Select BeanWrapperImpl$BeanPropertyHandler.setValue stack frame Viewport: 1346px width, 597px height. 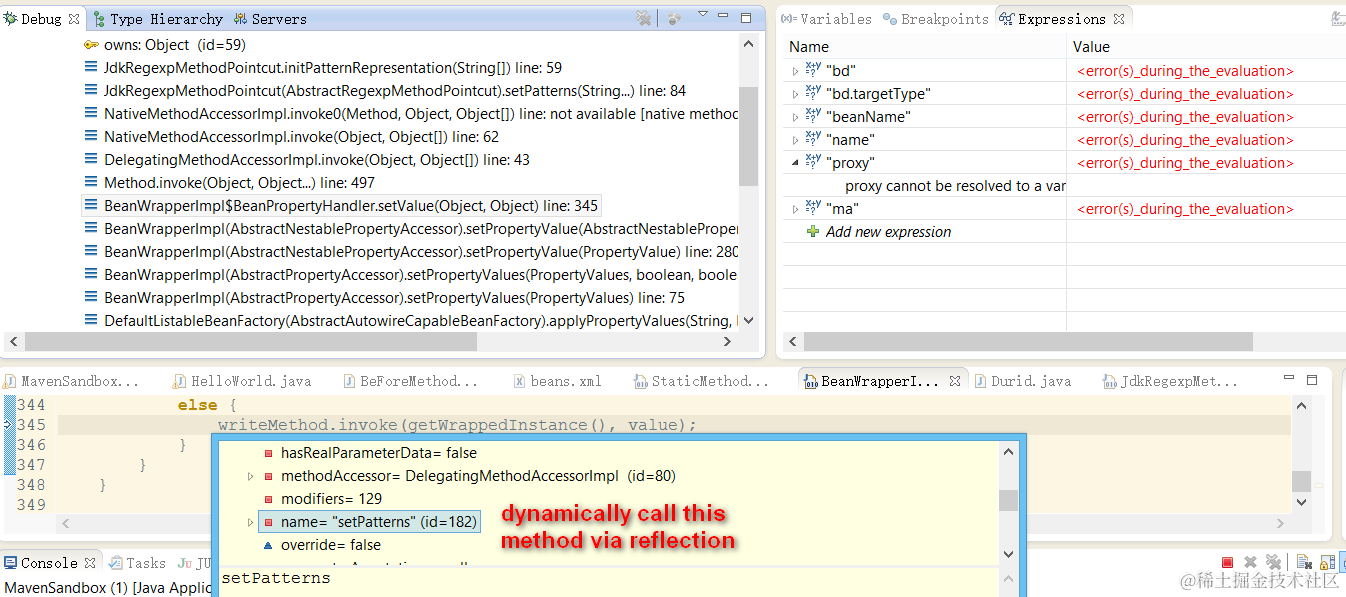(341, 206)
